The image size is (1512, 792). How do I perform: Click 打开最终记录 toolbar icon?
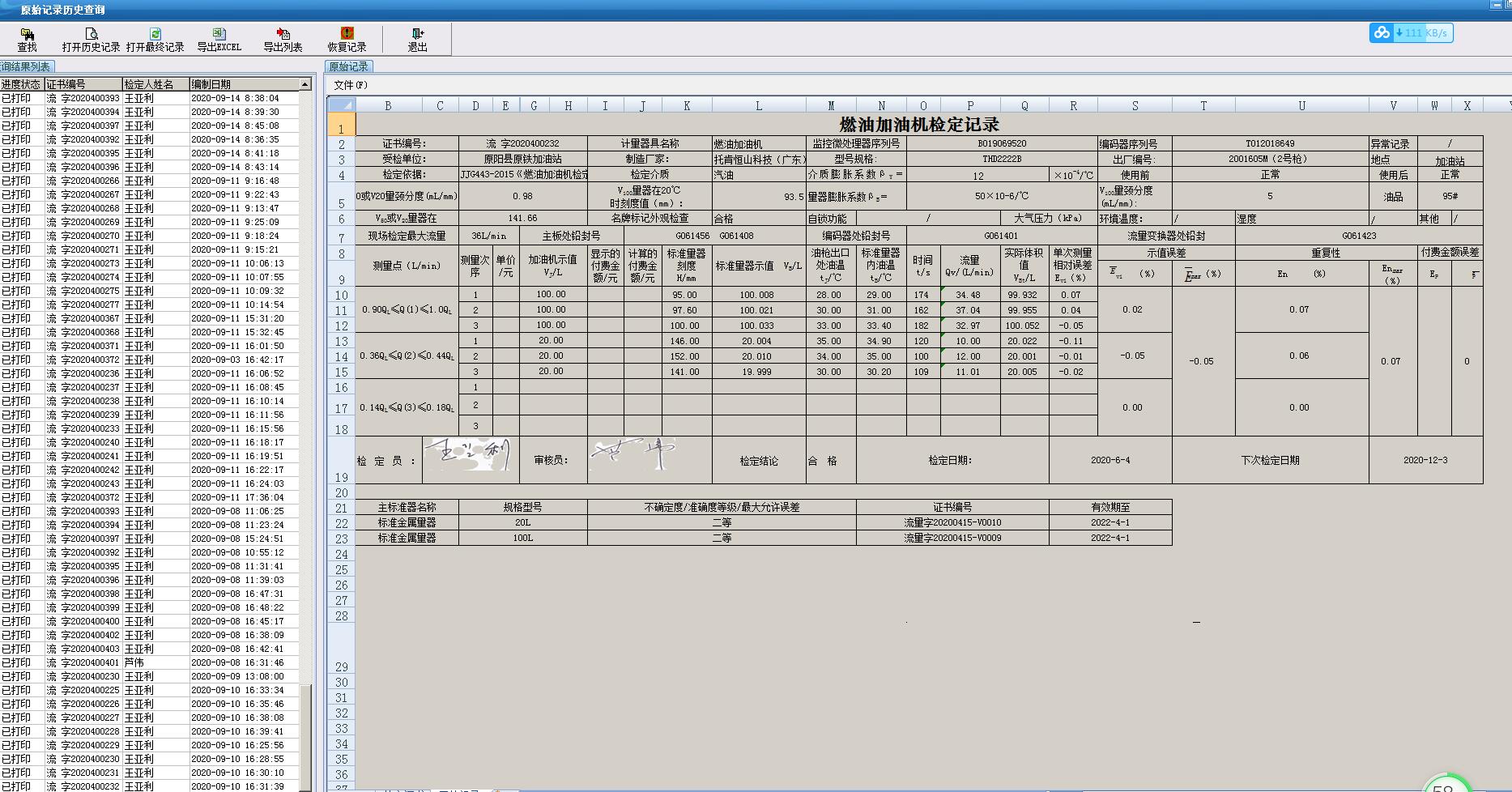click(x=155, y=39)
